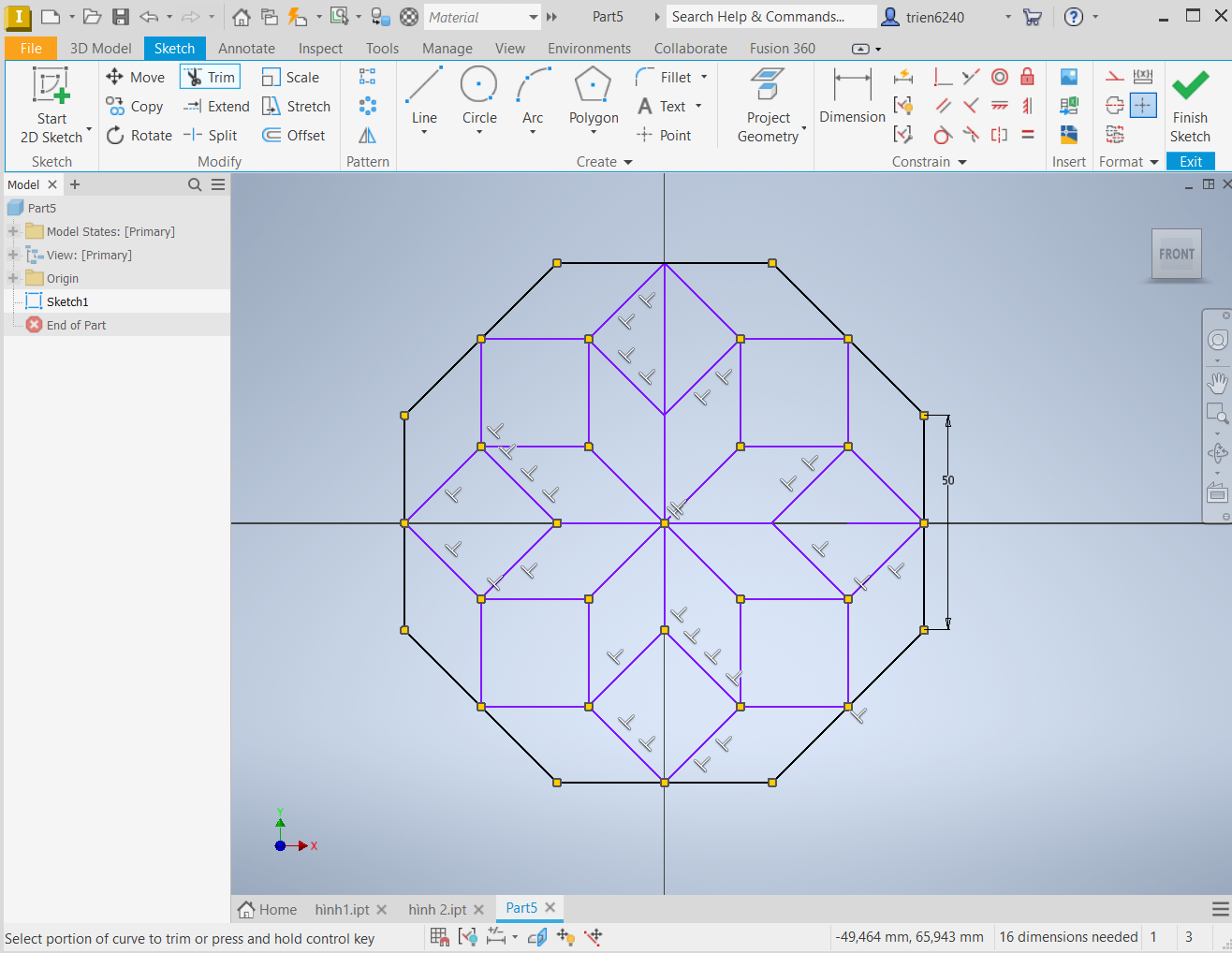The width and height of the screenshot is (1232, 953).
Task: Open the Annotate ribbon tab
Action: coord(246,49)
